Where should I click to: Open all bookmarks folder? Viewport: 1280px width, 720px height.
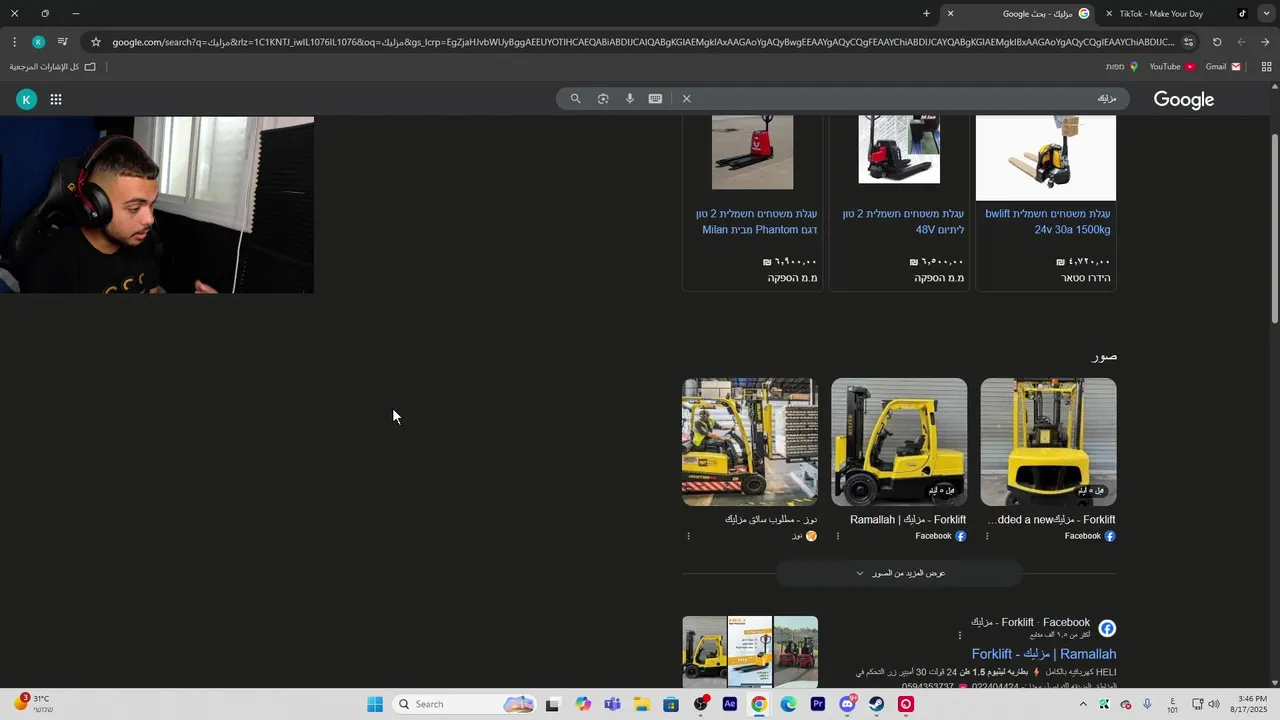tap(53, 67)
